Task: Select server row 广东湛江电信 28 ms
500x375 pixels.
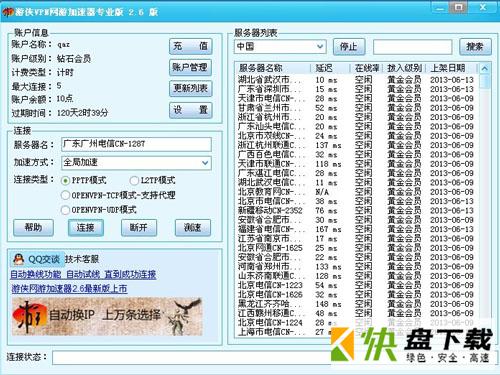Action: pyautogui.click(x=356, y=173)
